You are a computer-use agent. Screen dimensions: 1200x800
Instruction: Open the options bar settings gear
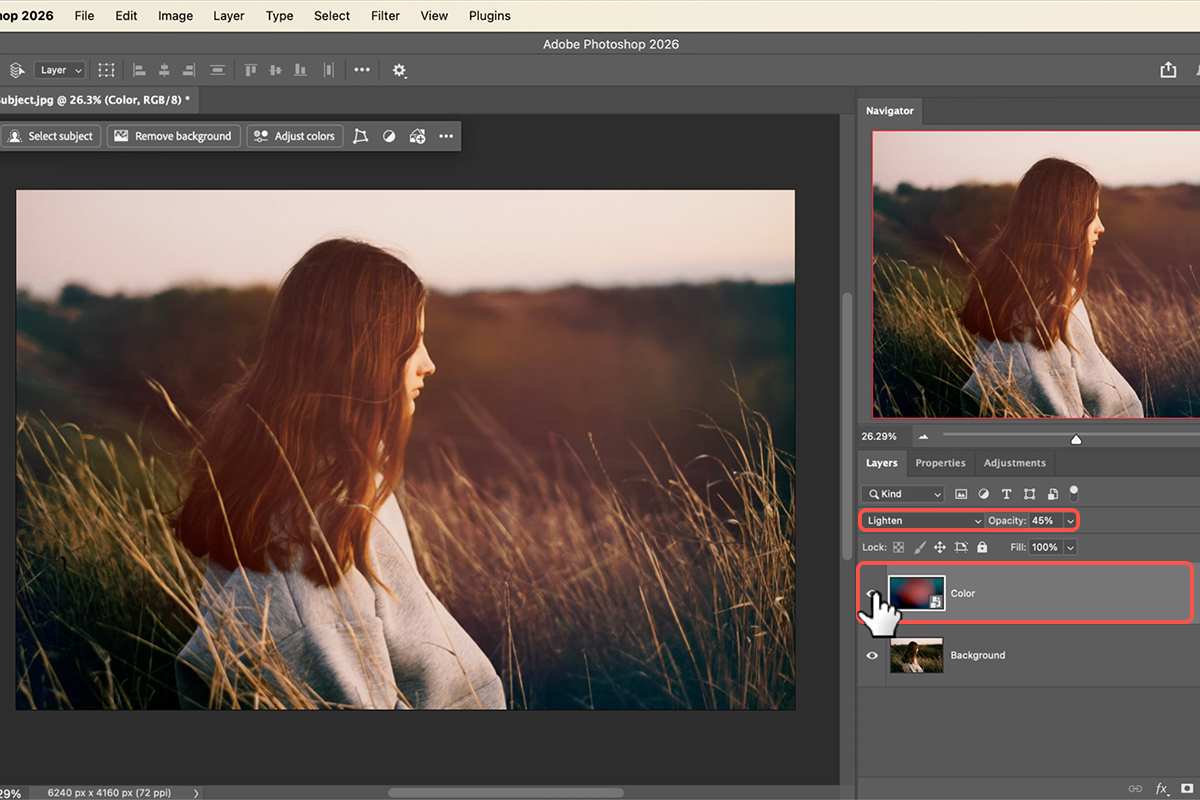click(x=399, y=70)
